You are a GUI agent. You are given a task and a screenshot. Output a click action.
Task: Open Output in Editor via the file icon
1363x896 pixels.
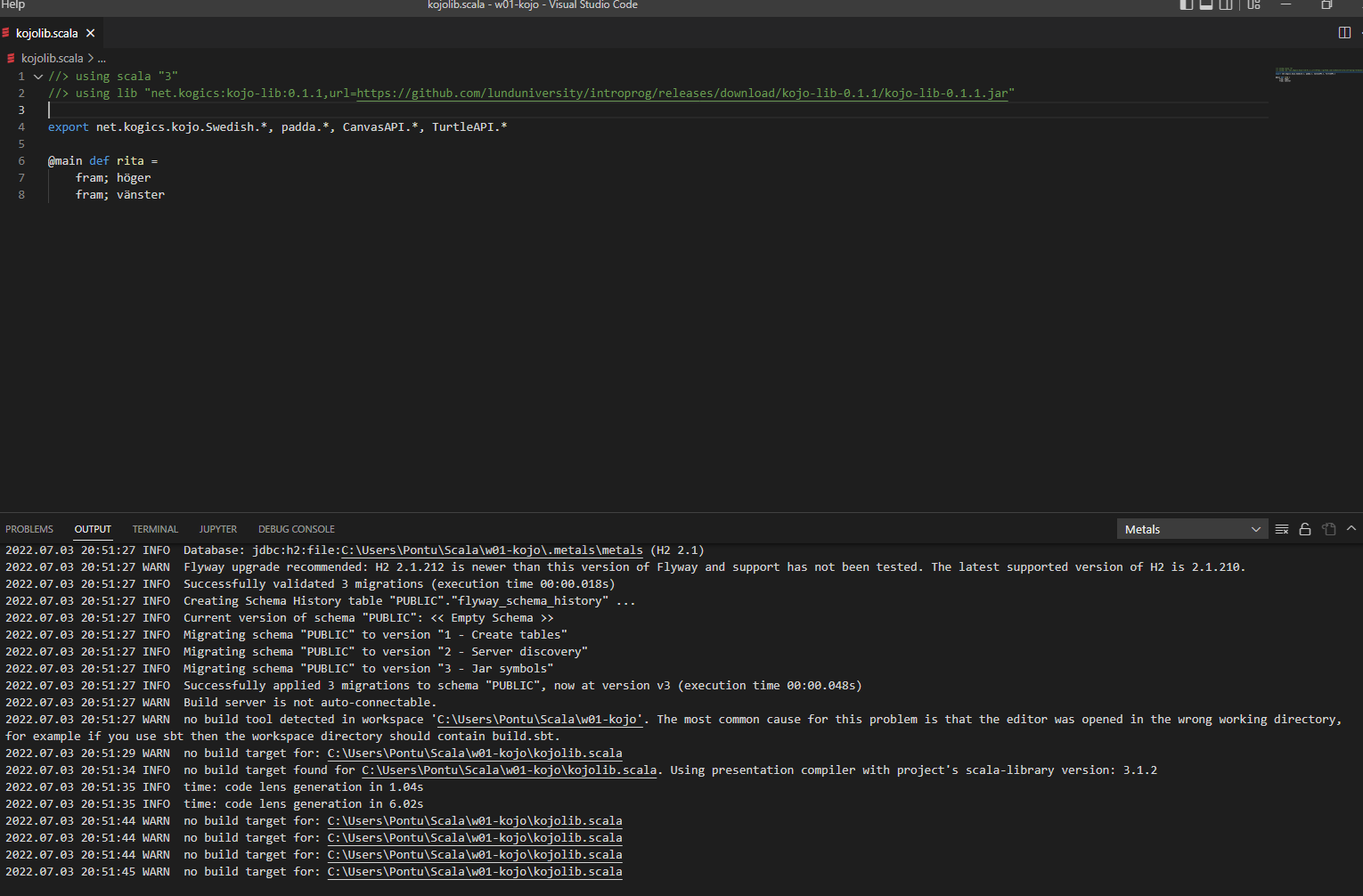click(x=1328, y=529)
